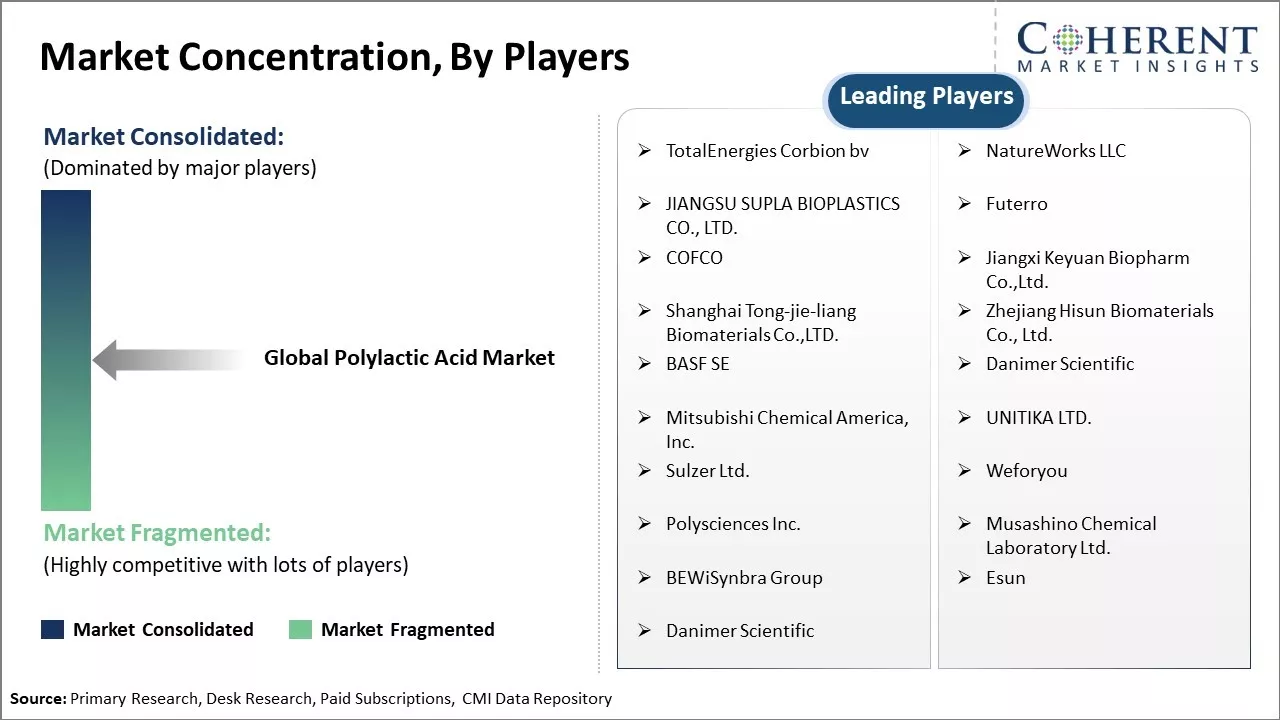Click the arrow bullet beside TotalEnergies Corbion bv
This screenshot has height=720, width=1280.
coord(645,151)
